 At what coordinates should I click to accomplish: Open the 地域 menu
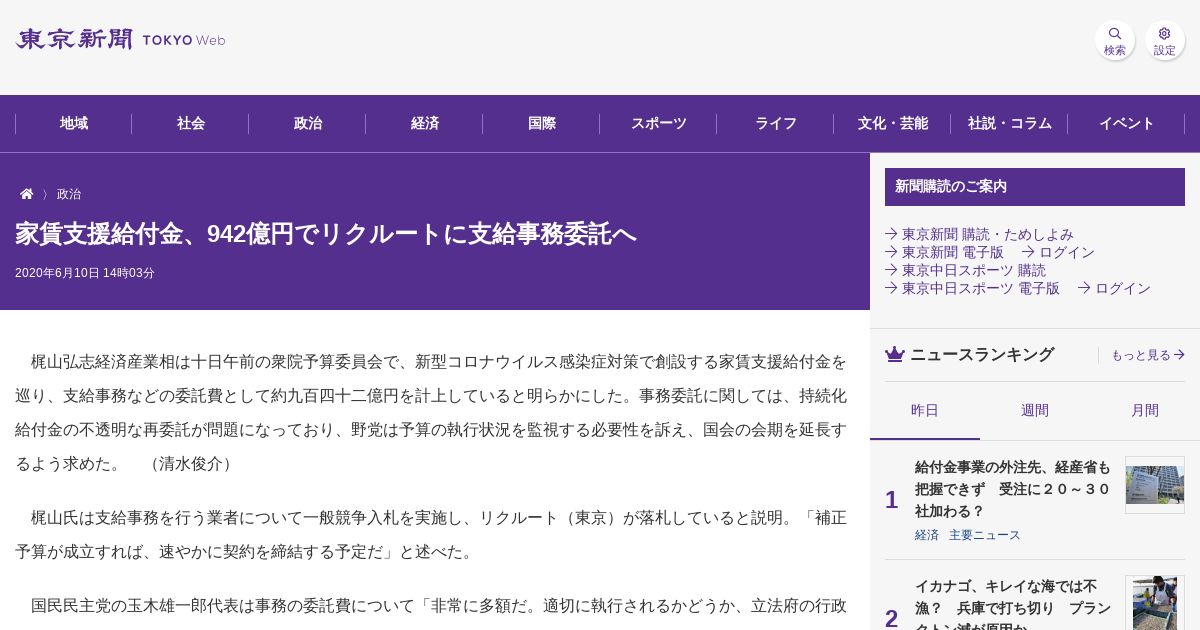(74, 124)
